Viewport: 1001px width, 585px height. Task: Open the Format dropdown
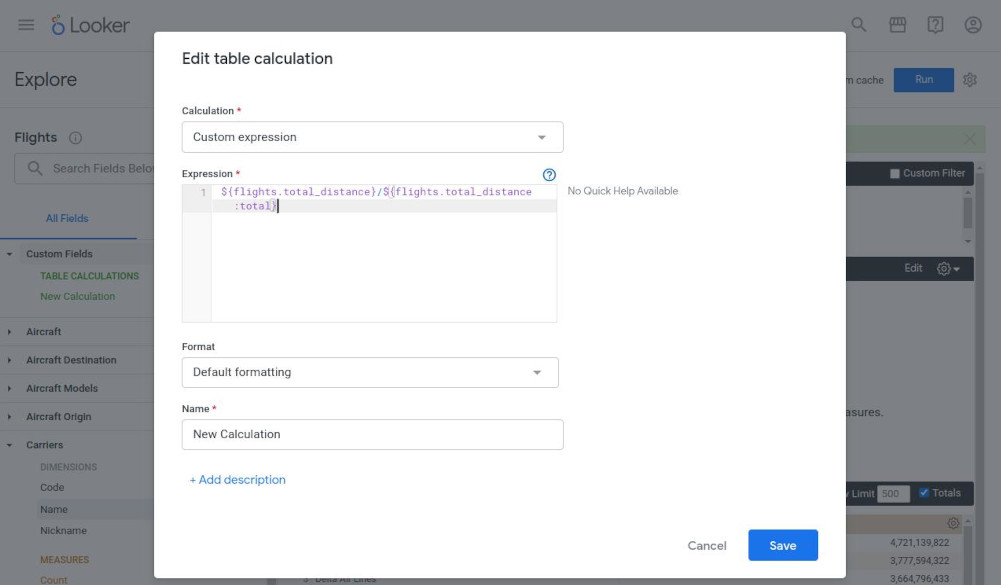[370, 372]
